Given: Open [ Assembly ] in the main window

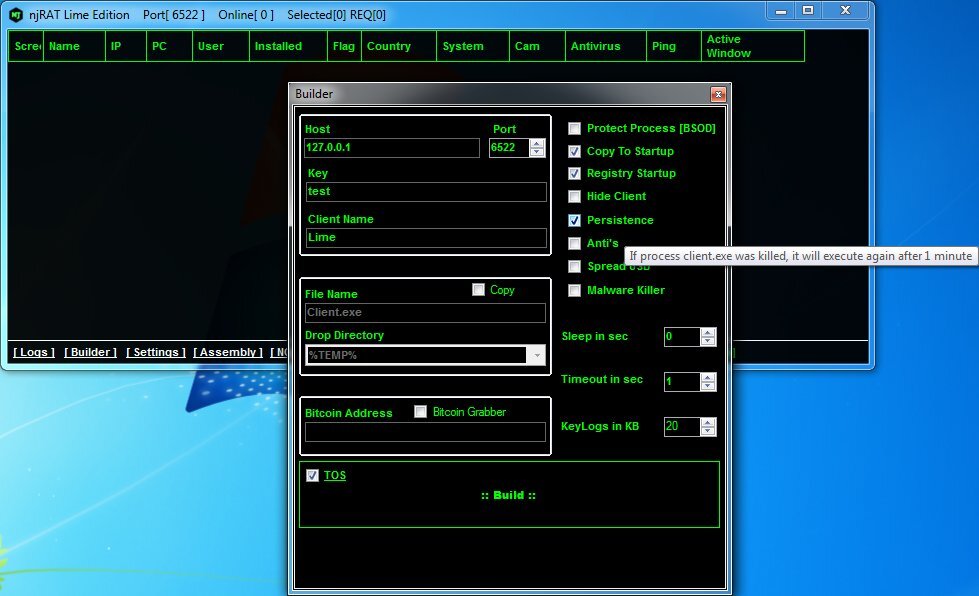Looking at the screenshot, I should pos(228,352).
